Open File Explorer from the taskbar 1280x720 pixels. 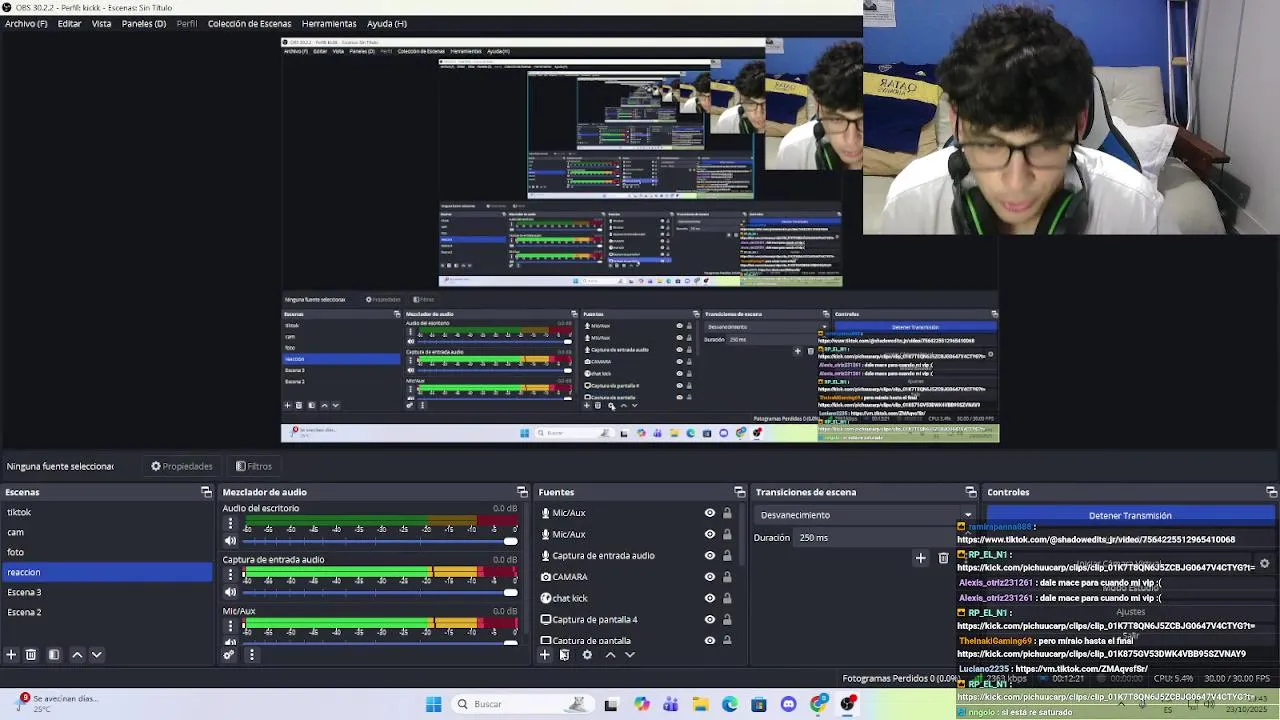(x=700, y=704)
